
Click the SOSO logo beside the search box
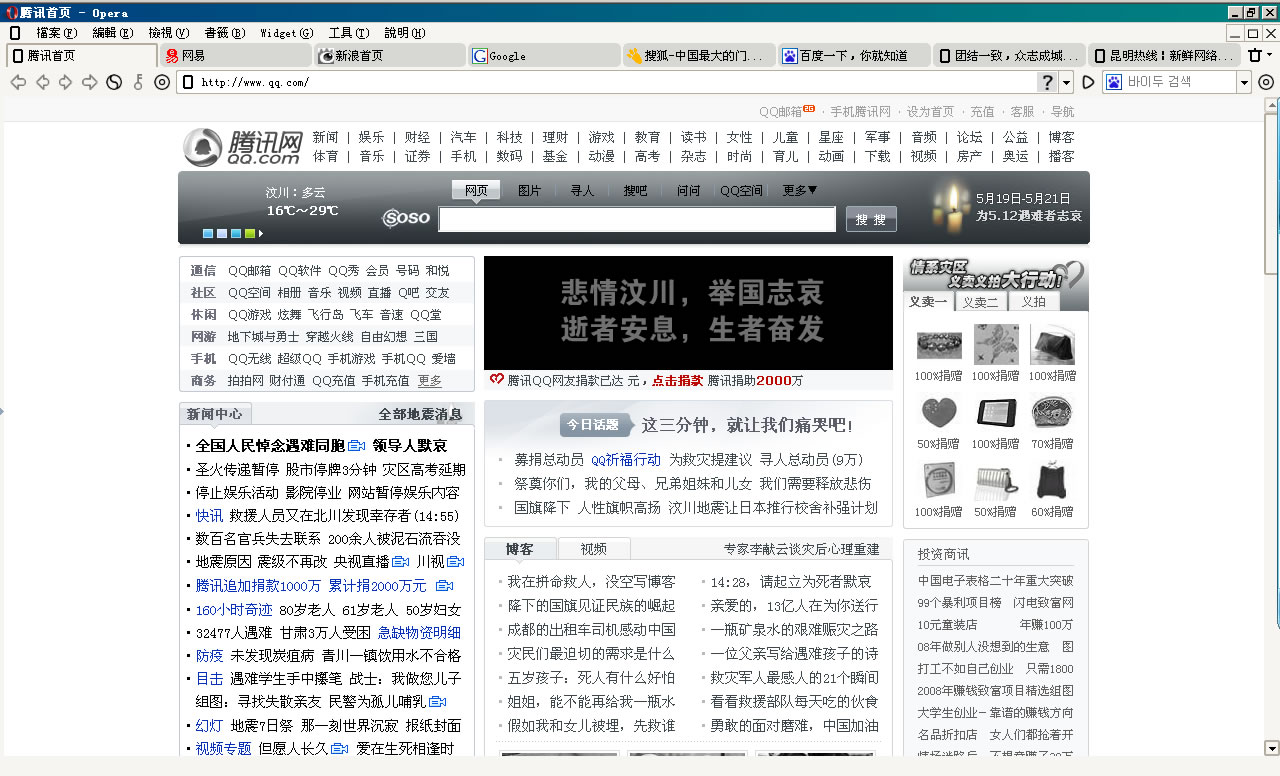(406, 218)
